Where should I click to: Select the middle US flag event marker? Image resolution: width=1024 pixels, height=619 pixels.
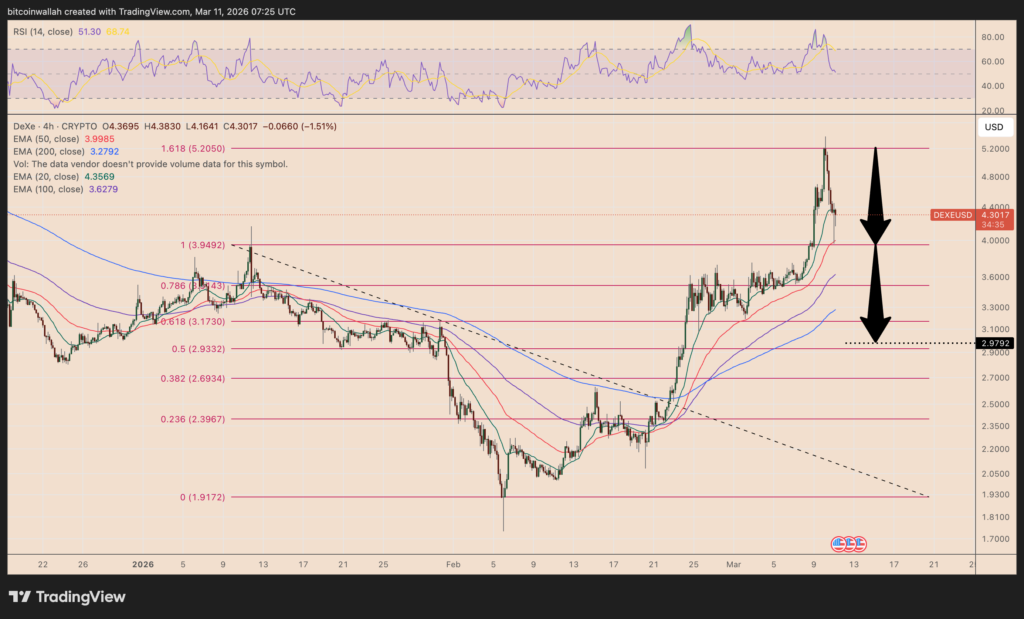[849, 543]
